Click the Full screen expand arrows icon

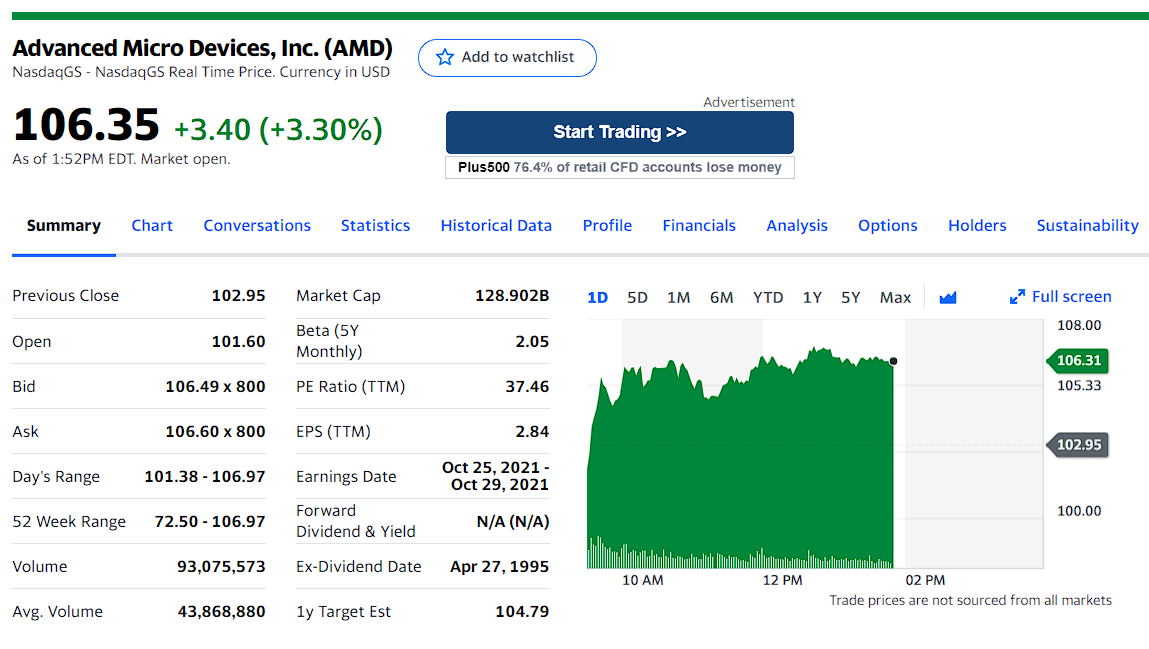tap(1017, 297)
